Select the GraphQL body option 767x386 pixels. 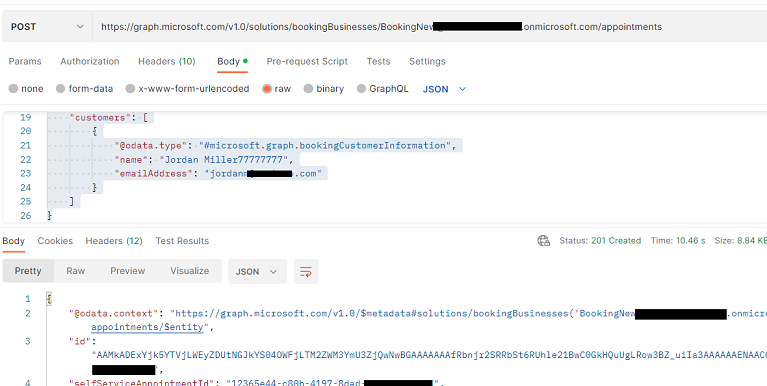tap(382, 89)
